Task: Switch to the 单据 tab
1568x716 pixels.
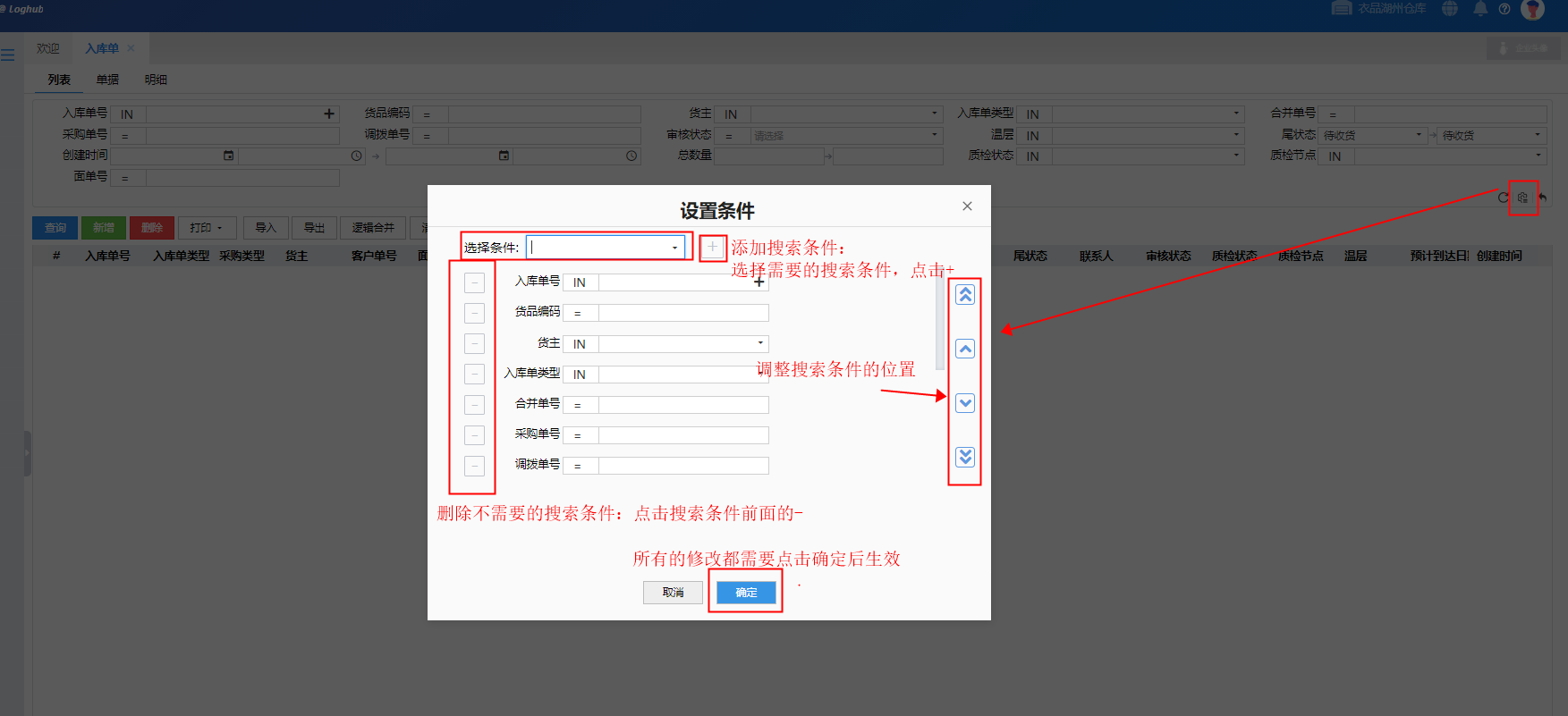Action: pos(107,80)
